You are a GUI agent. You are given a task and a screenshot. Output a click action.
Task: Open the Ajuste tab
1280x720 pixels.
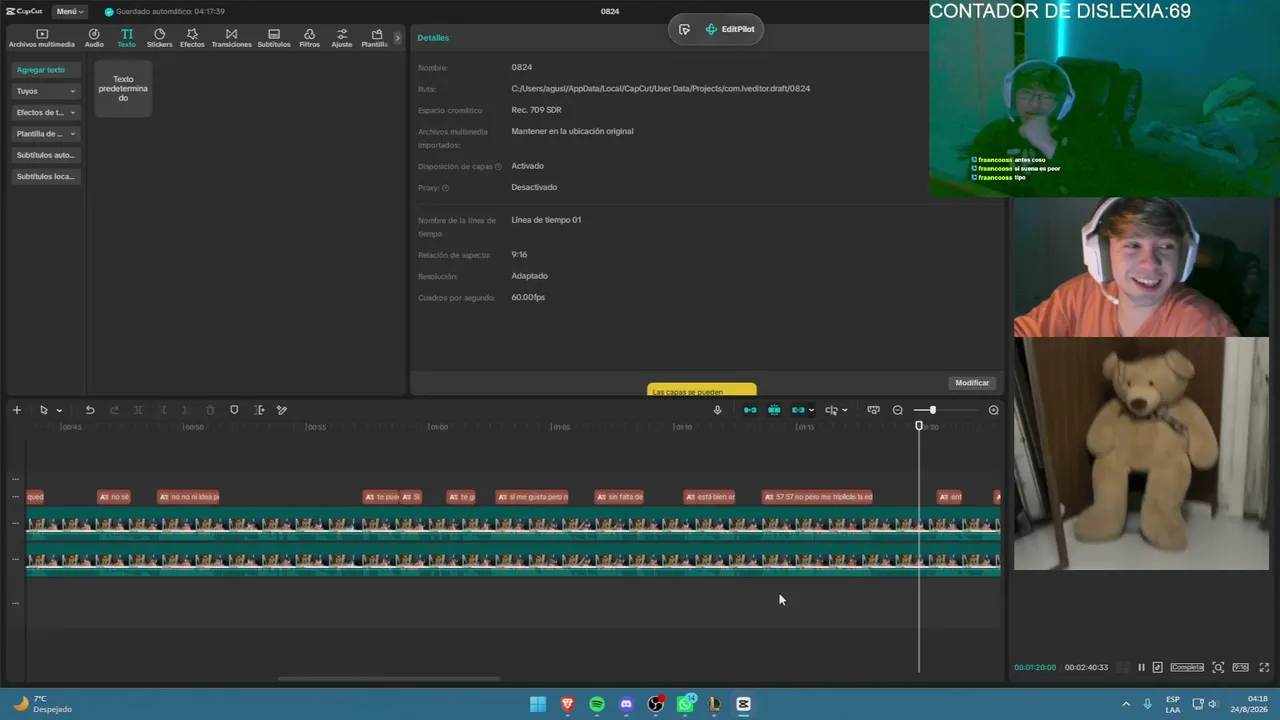tap(342, 38)
